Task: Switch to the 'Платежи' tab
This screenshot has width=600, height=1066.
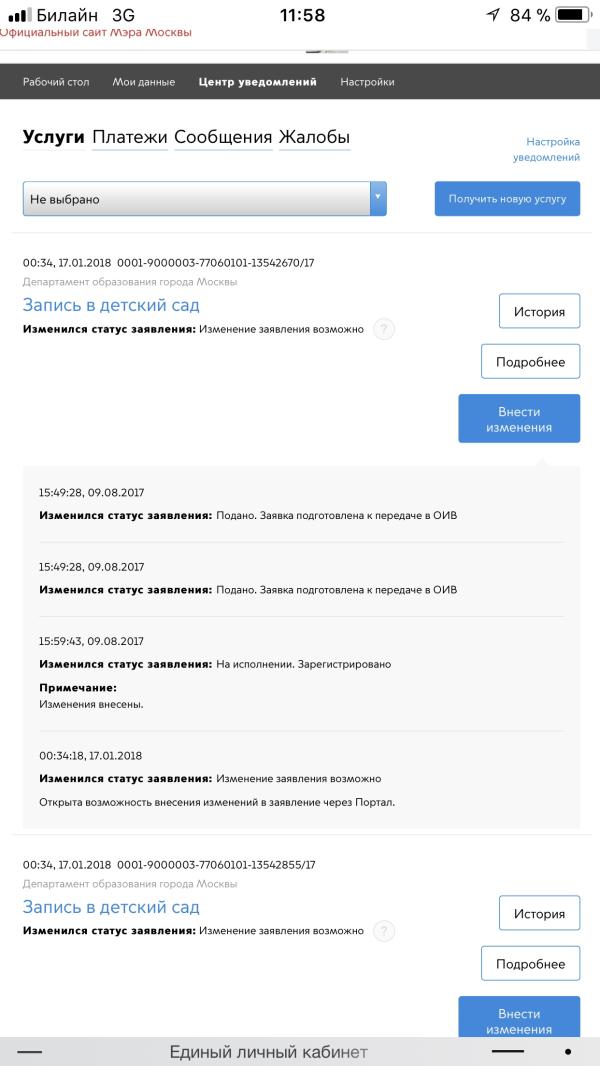Action: [130, 138]
